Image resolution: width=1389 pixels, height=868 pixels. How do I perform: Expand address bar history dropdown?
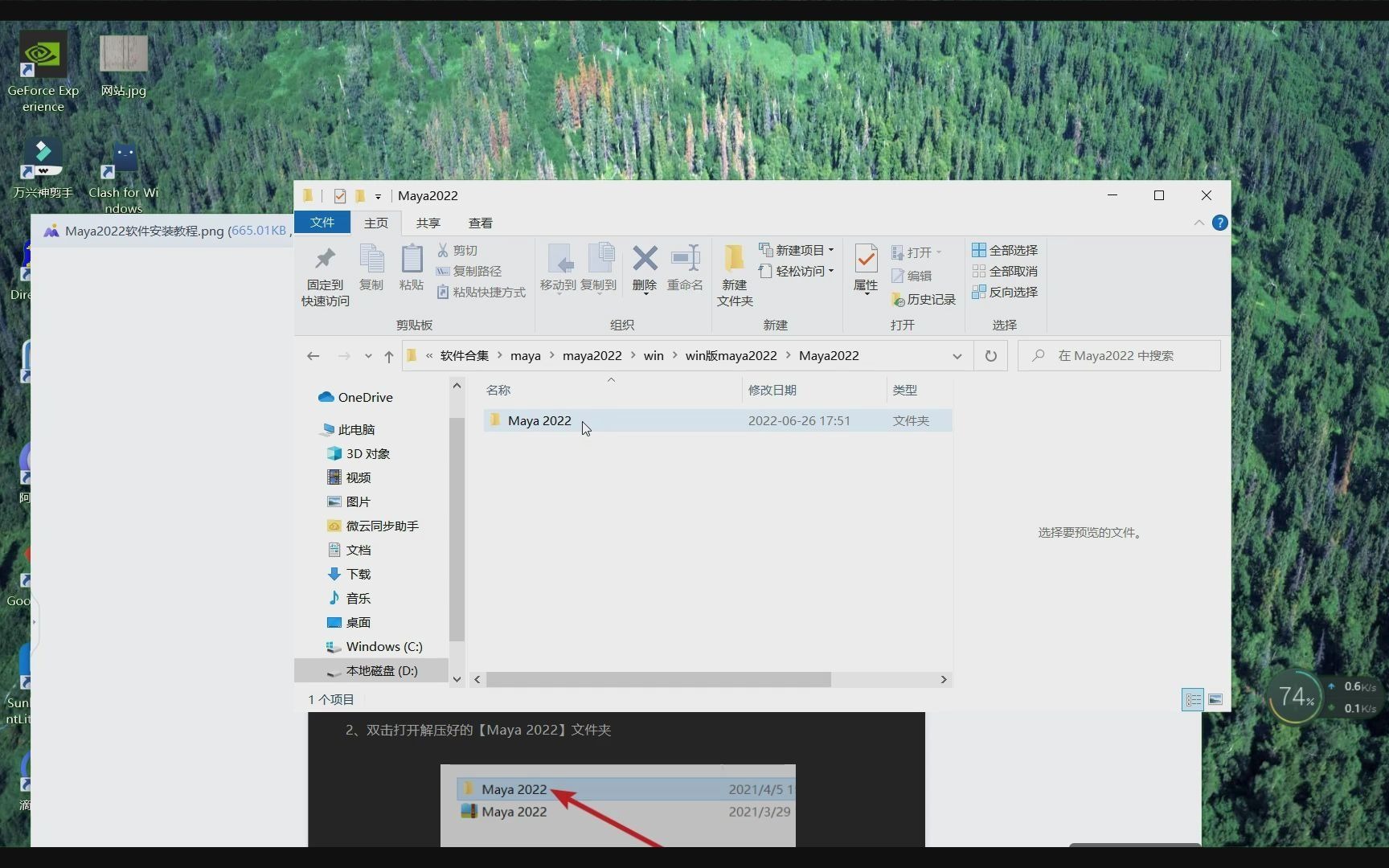coord(957,356)
